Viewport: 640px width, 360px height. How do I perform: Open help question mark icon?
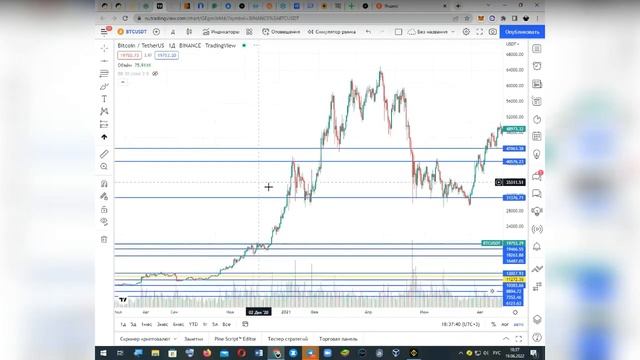point(537,338)
